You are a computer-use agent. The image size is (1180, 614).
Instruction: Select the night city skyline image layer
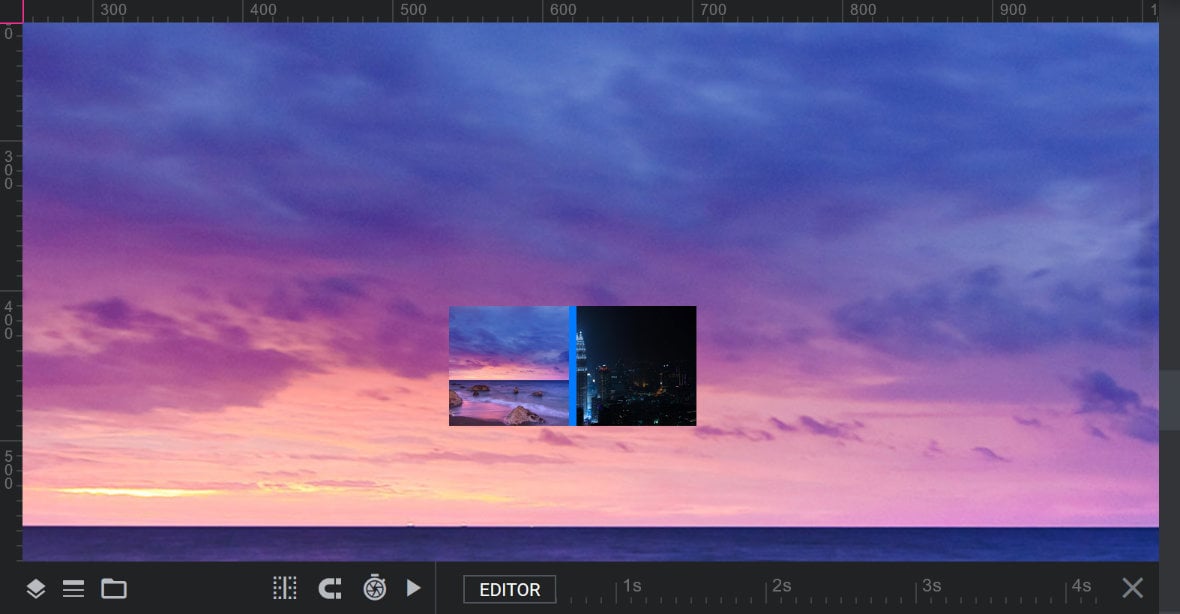pos(637,366)
